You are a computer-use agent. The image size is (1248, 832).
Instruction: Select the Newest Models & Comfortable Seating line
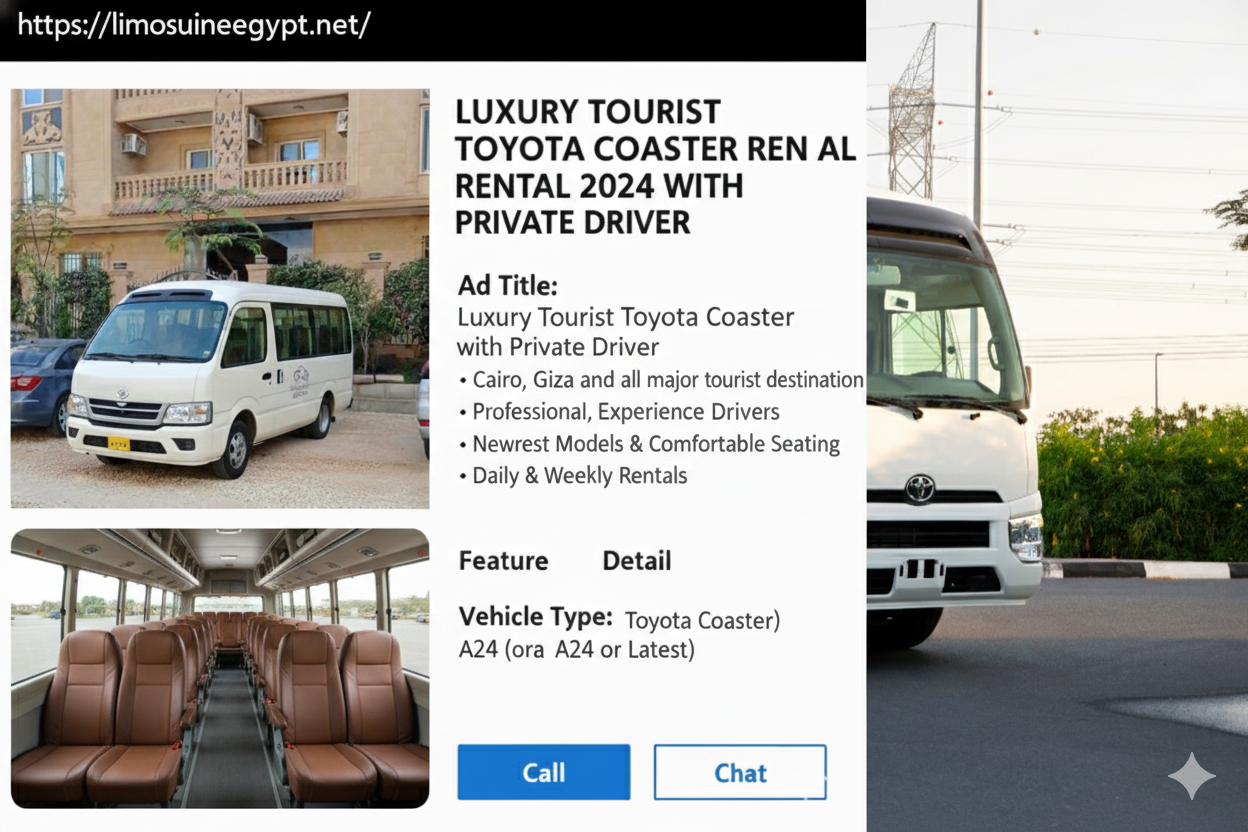(x=648, y=444)
